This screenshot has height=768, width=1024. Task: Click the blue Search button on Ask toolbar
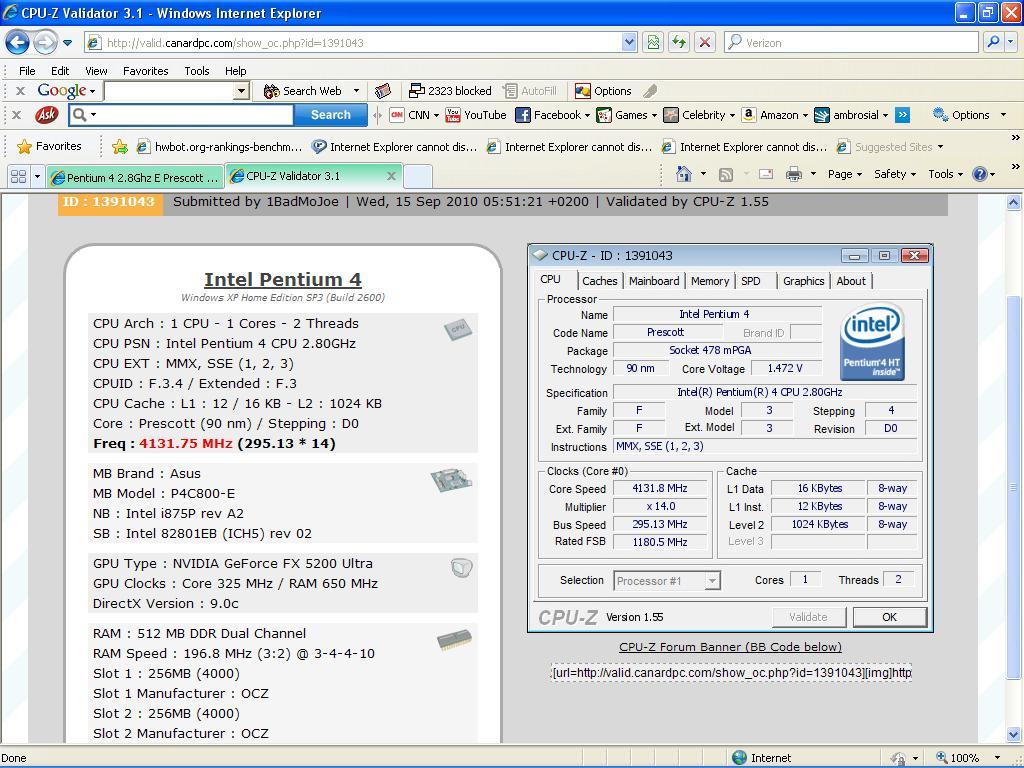pos(330,115)
